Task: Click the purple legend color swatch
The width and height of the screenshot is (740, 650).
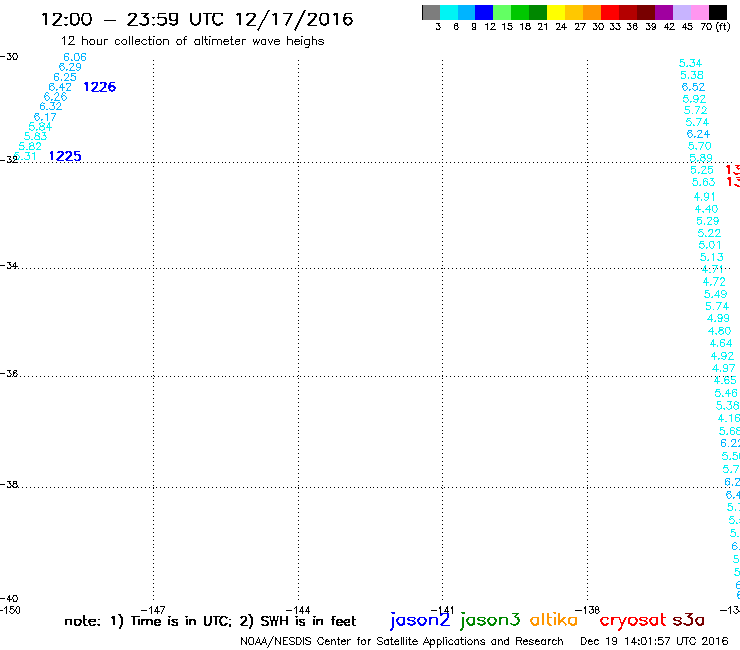Action: (x=664, y=12)
